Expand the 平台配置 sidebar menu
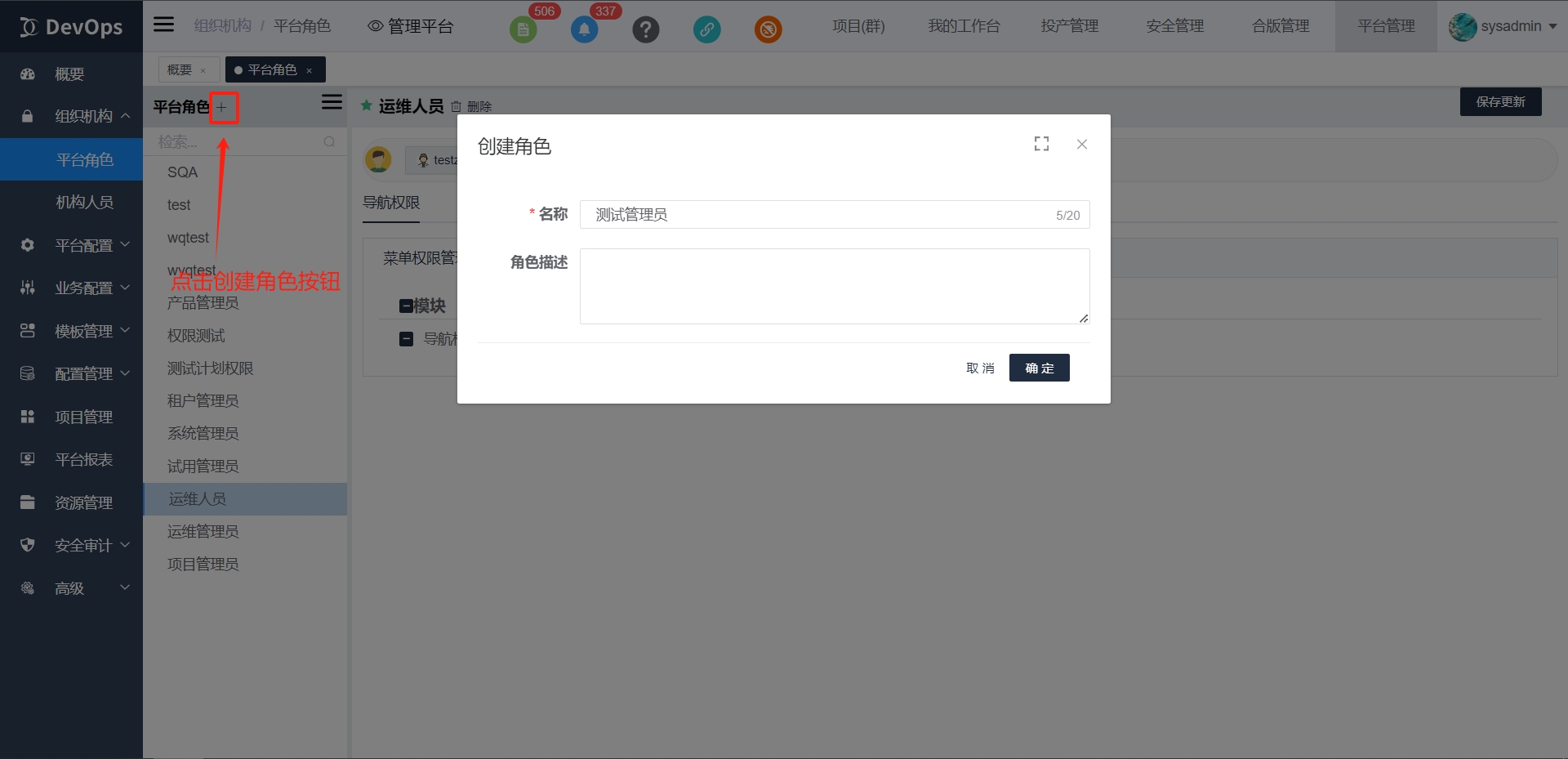The height and width of the screenshot is (759, 1568). tap(83, 245)
